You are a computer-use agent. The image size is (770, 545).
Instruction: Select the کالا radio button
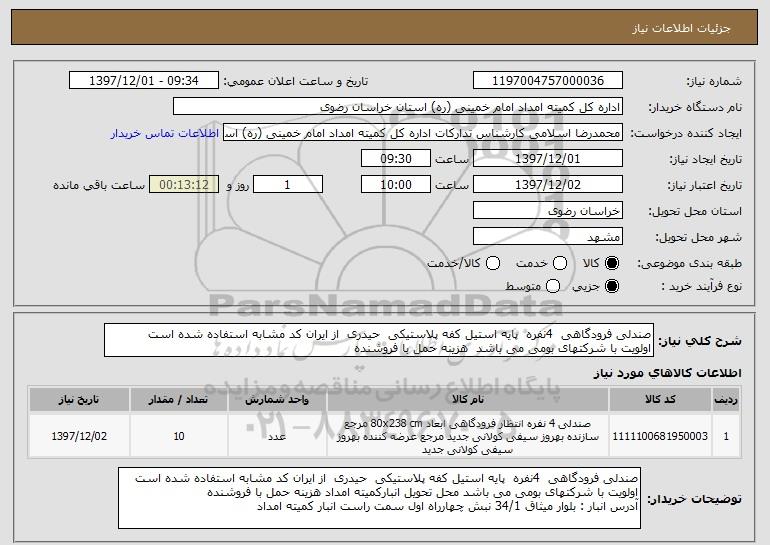point(612,263)
